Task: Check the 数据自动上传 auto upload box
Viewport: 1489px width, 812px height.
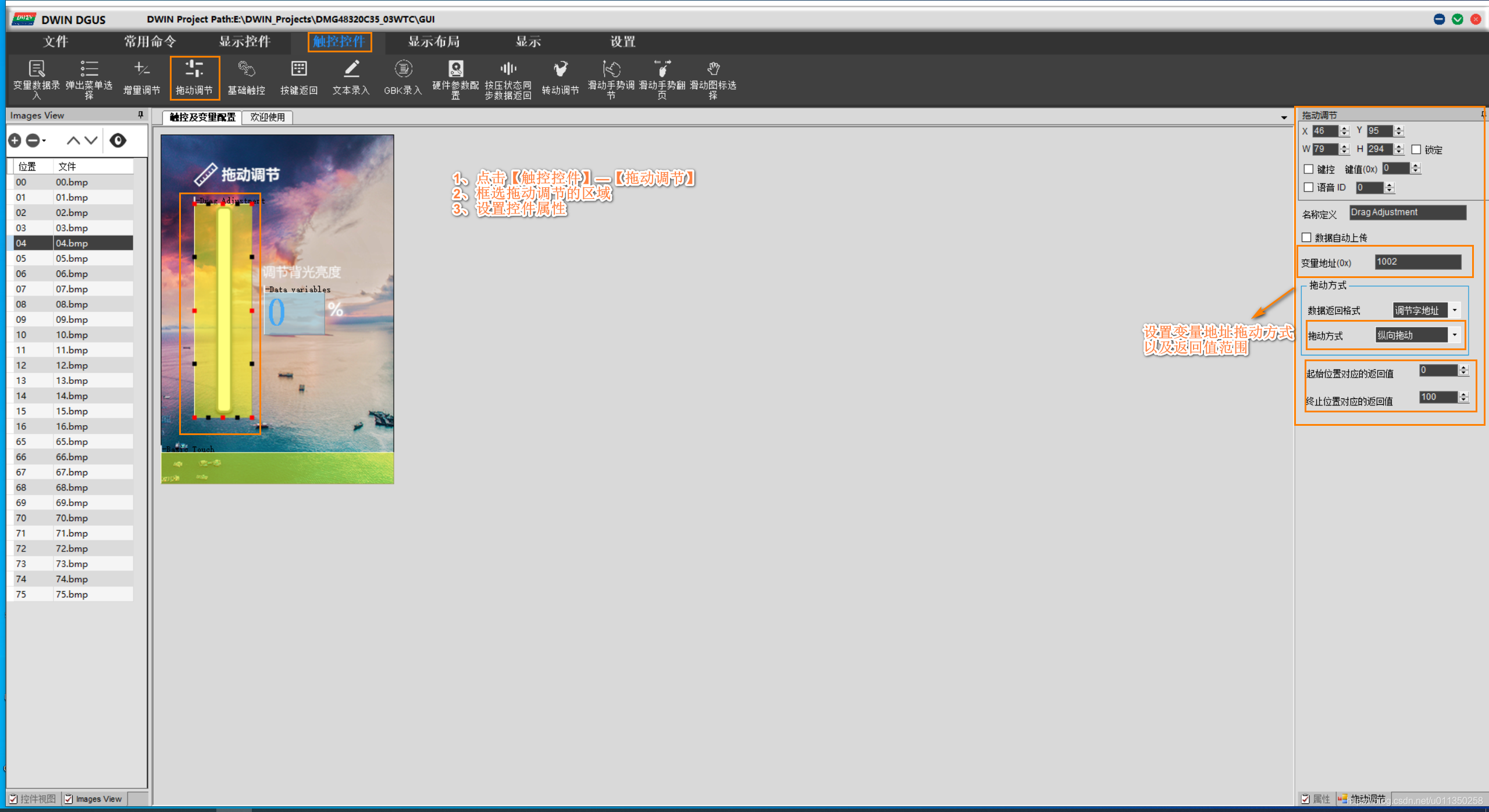Action: (1307, 237)
